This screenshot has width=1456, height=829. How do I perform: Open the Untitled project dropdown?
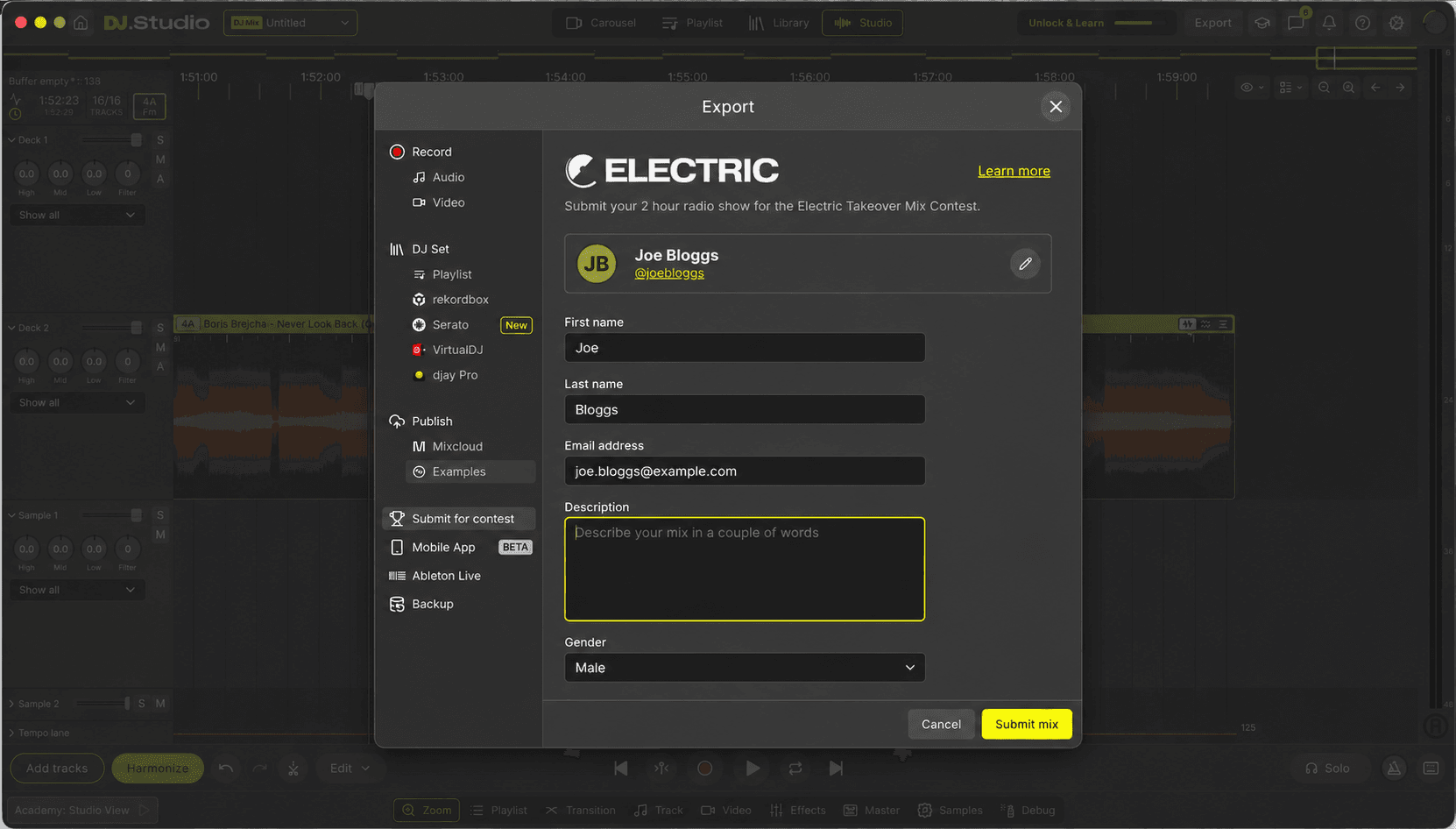tap(290, 23)
